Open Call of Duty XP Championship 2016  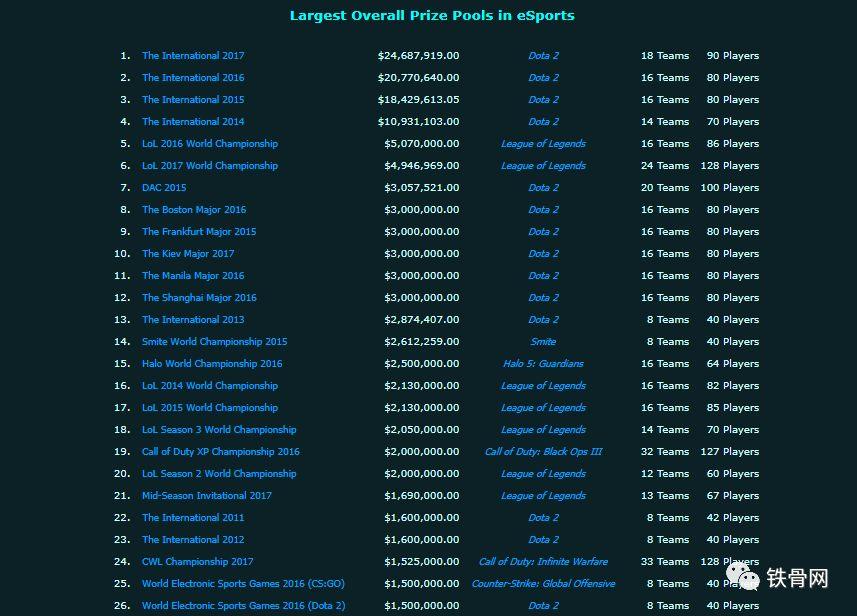221,451
